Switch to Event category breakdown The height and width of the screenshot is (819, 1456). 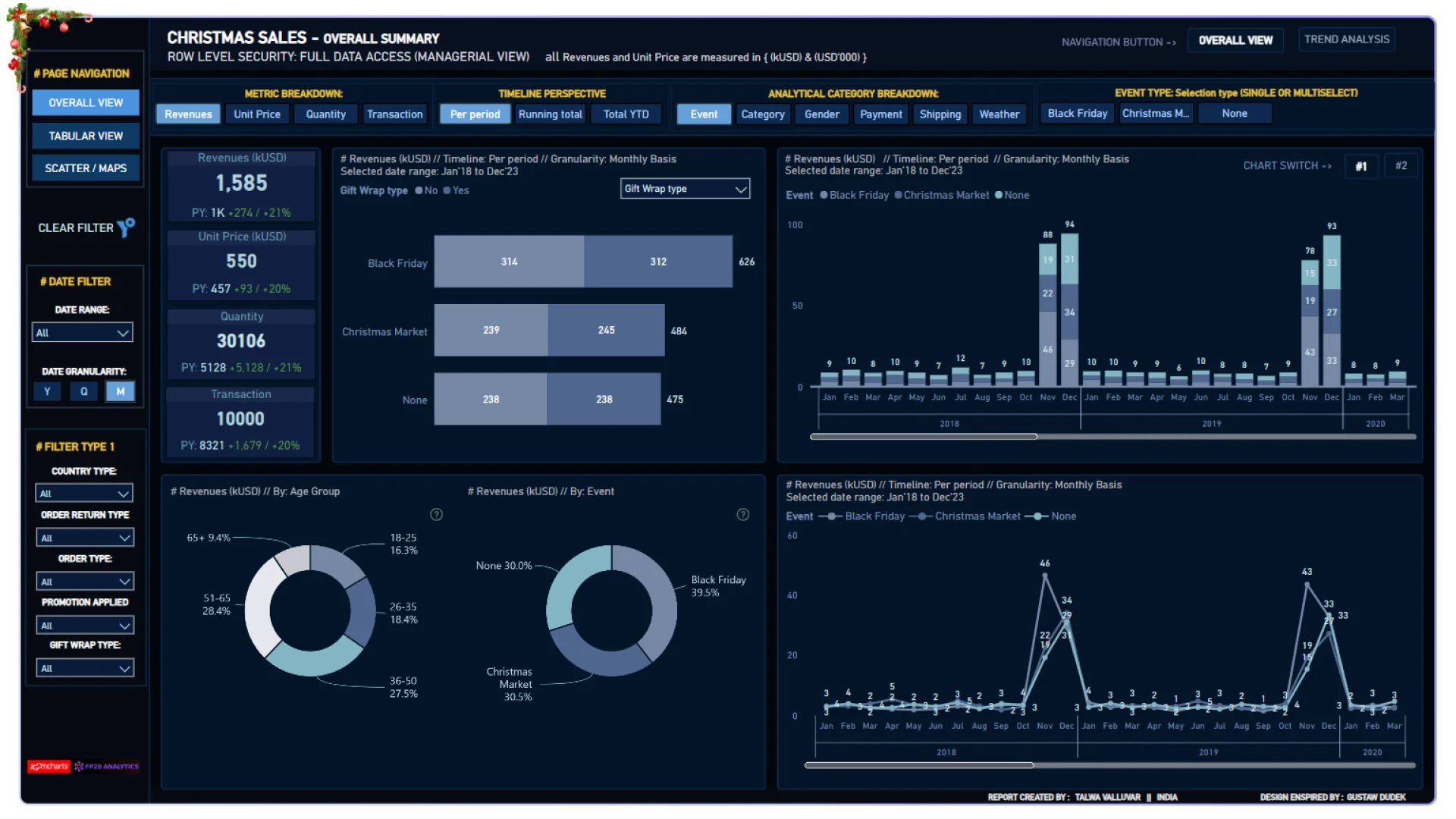click(x=704, y=115)
